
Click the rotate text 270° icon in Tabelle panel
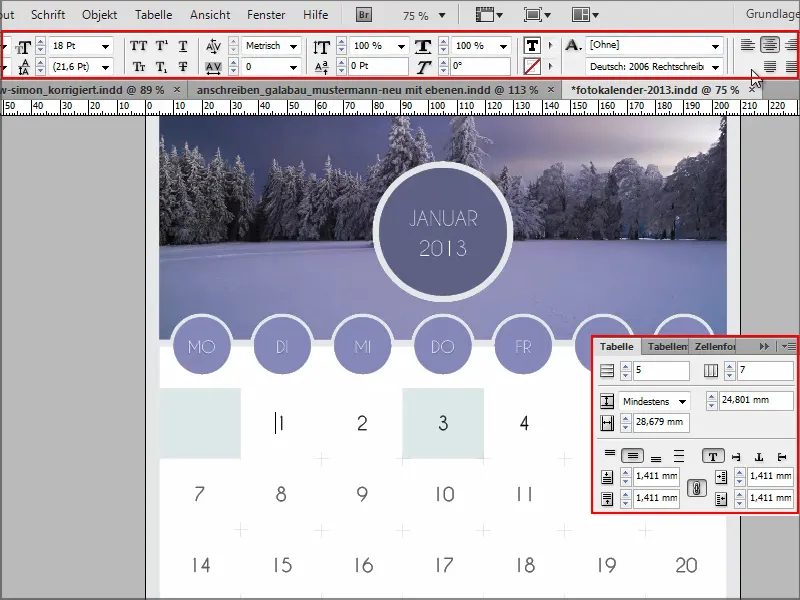point(782,457)
